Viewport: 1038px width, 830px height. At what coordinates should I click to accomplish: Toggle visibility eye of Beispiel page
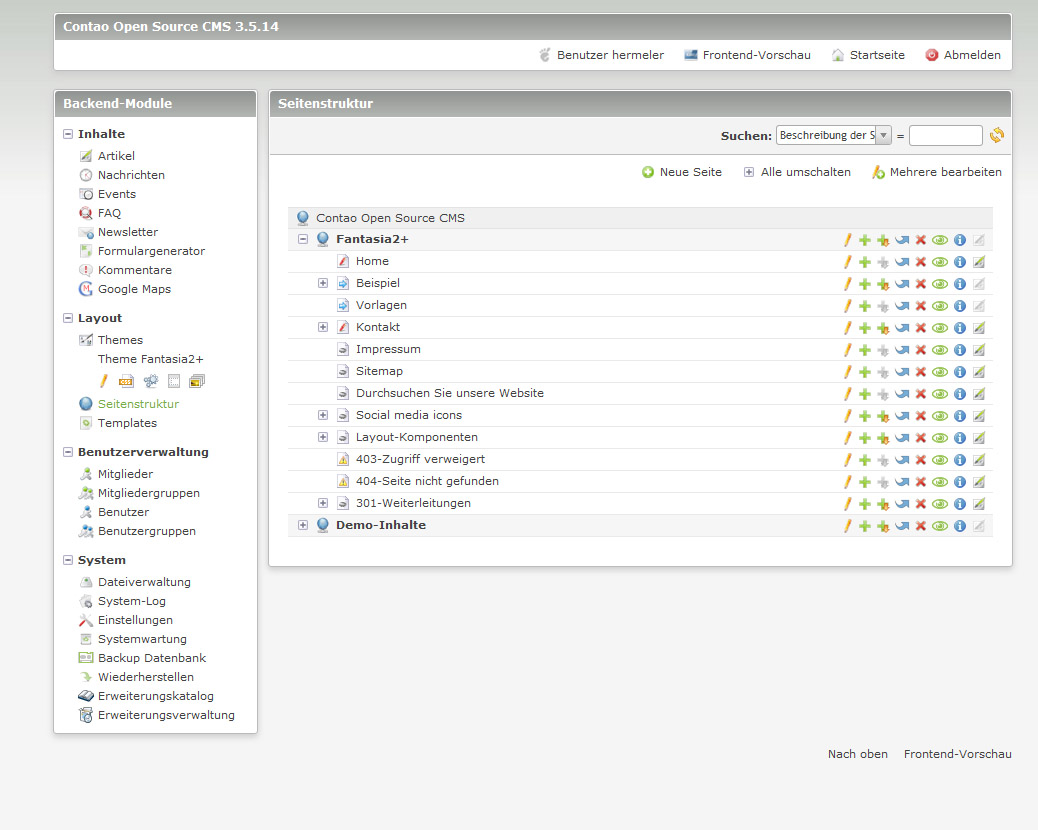(940, 284)
